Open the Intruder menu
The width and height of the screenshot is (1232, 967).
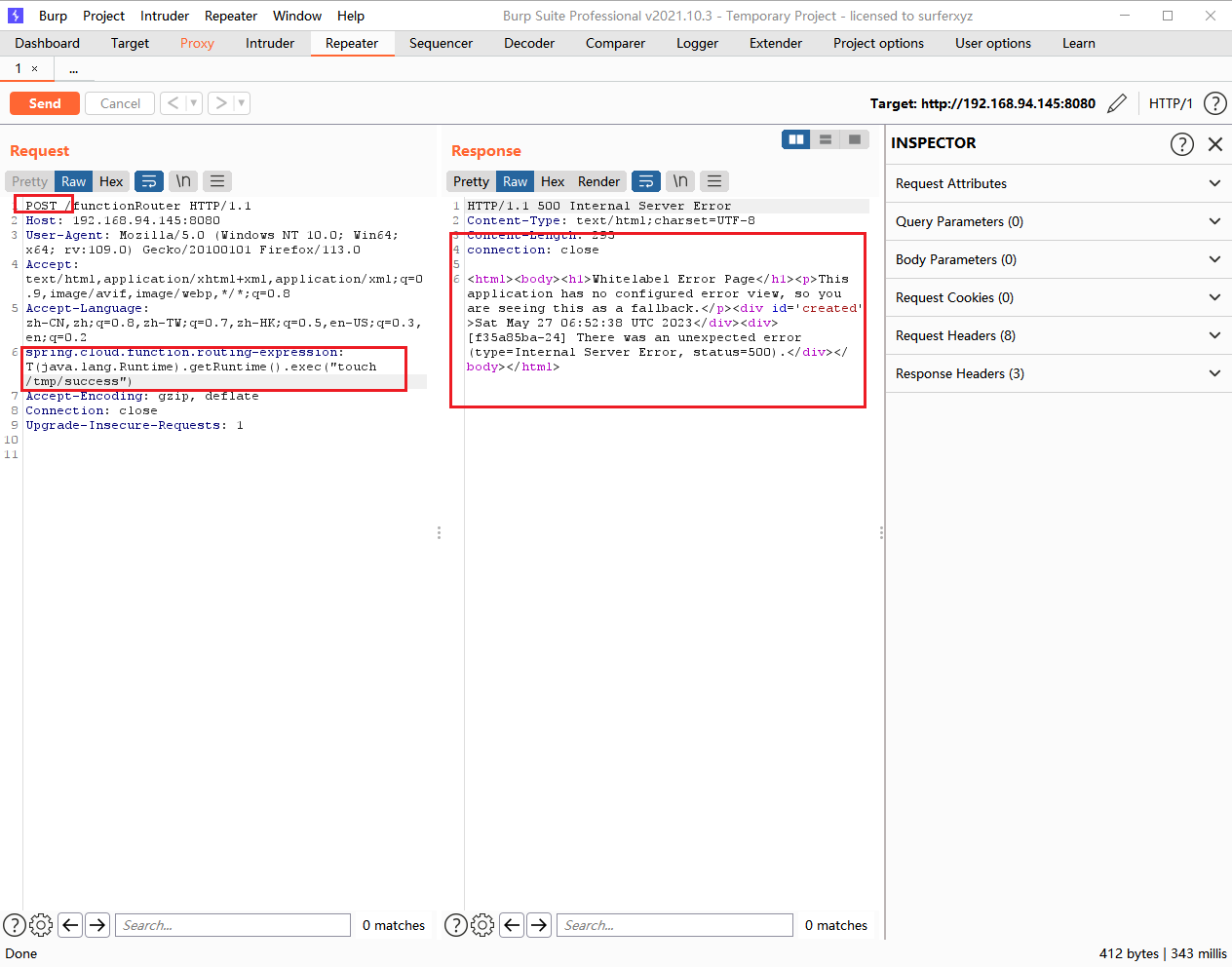[165, 16]
